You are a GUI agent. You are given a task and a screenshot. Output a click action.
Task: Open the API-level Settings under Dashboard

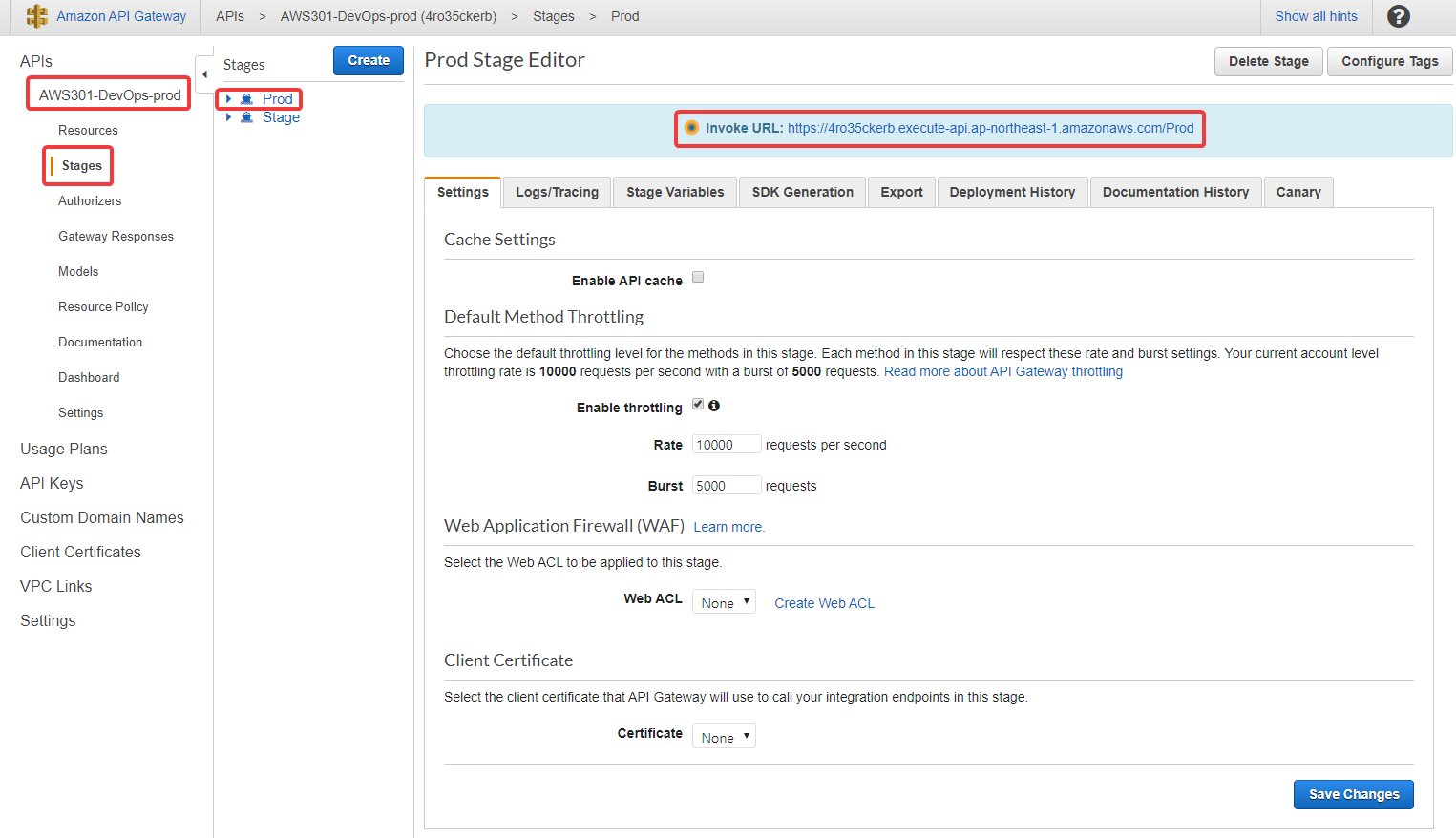pyautogui.click(x=80, y=412)
